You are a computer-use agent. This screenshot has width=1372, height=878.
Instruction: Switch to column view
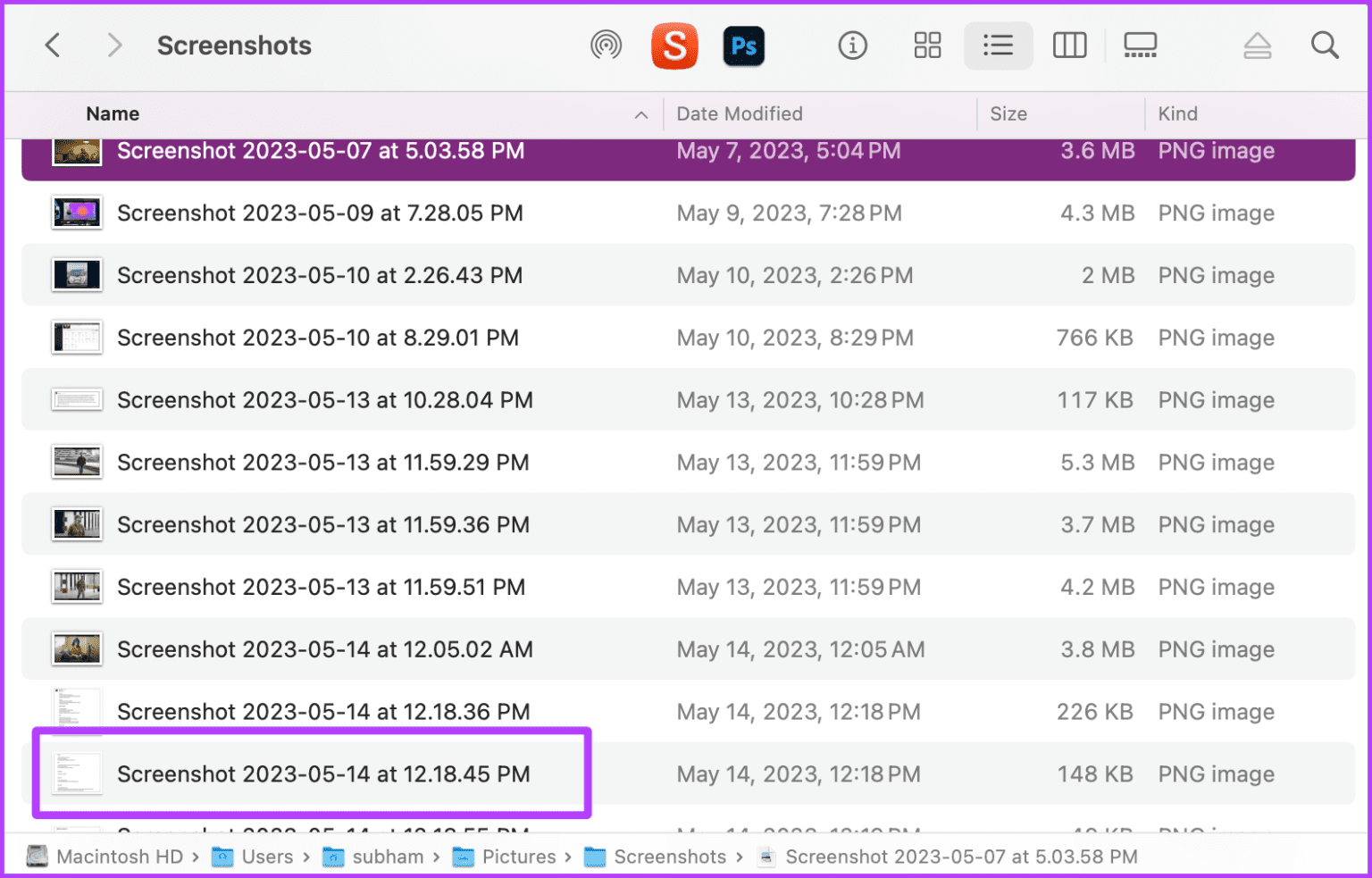pos(1069,46)
